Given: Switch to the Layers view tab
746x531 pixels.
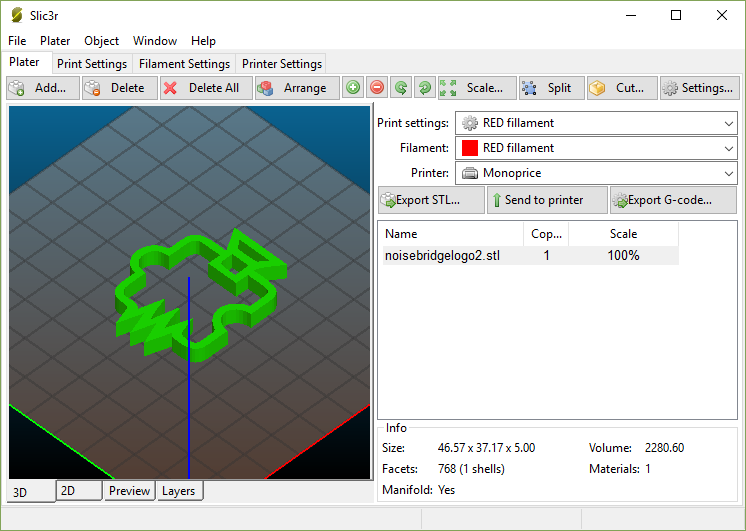Looking at the screenshot, I should coord(179,491).
